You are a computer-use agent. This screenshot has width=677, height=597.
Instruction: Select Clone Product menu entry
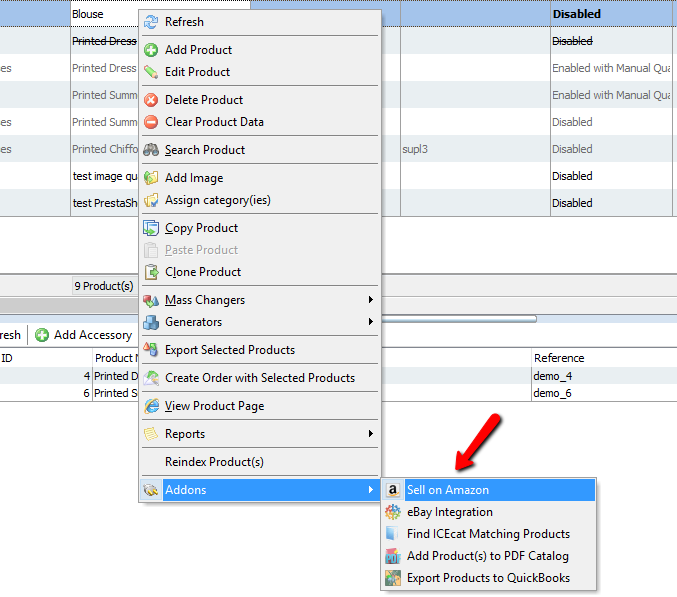tap(260, 272)
